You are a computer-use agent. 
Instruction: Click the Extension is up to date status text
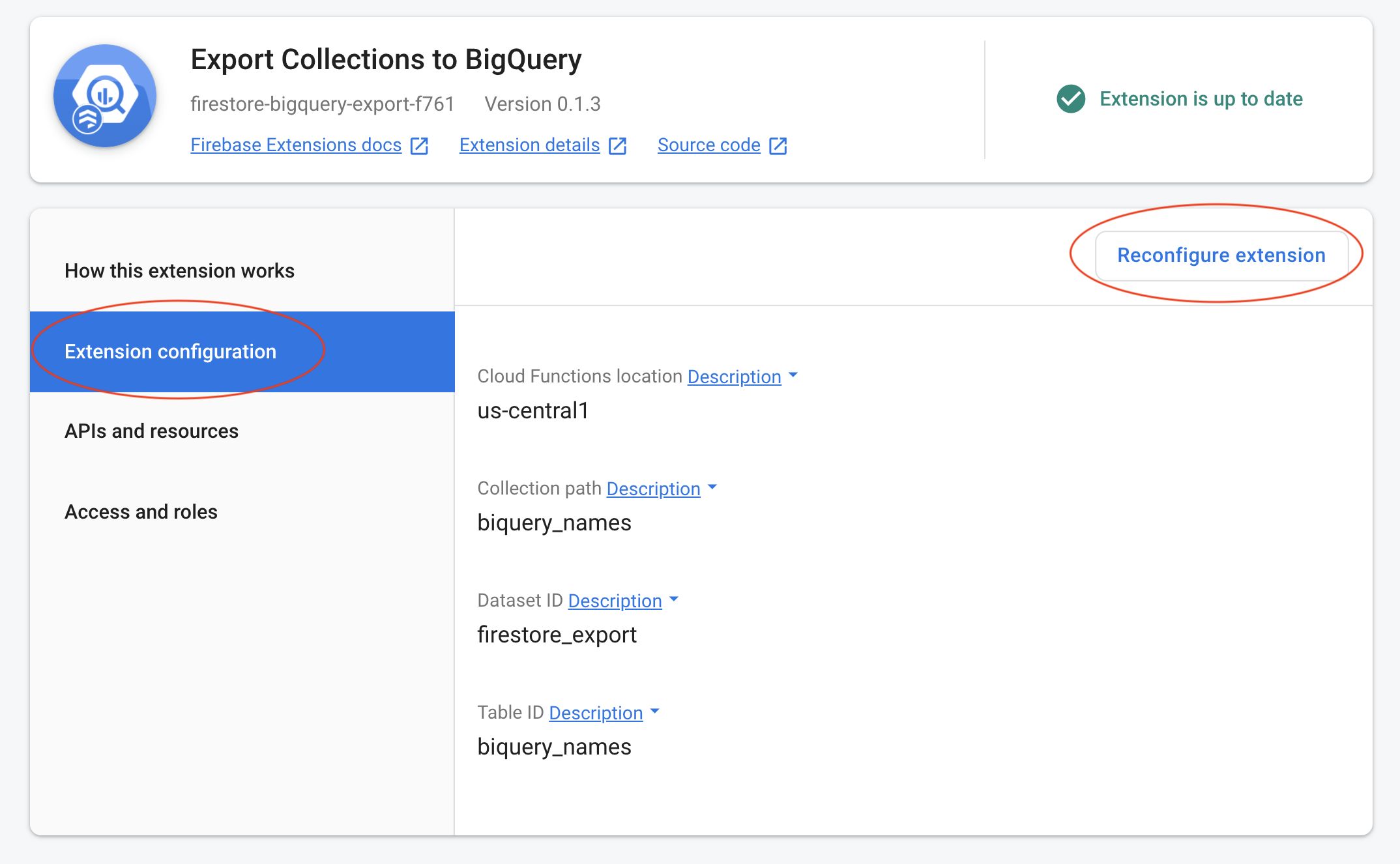pyautogui.click(x=1201, y=99)
